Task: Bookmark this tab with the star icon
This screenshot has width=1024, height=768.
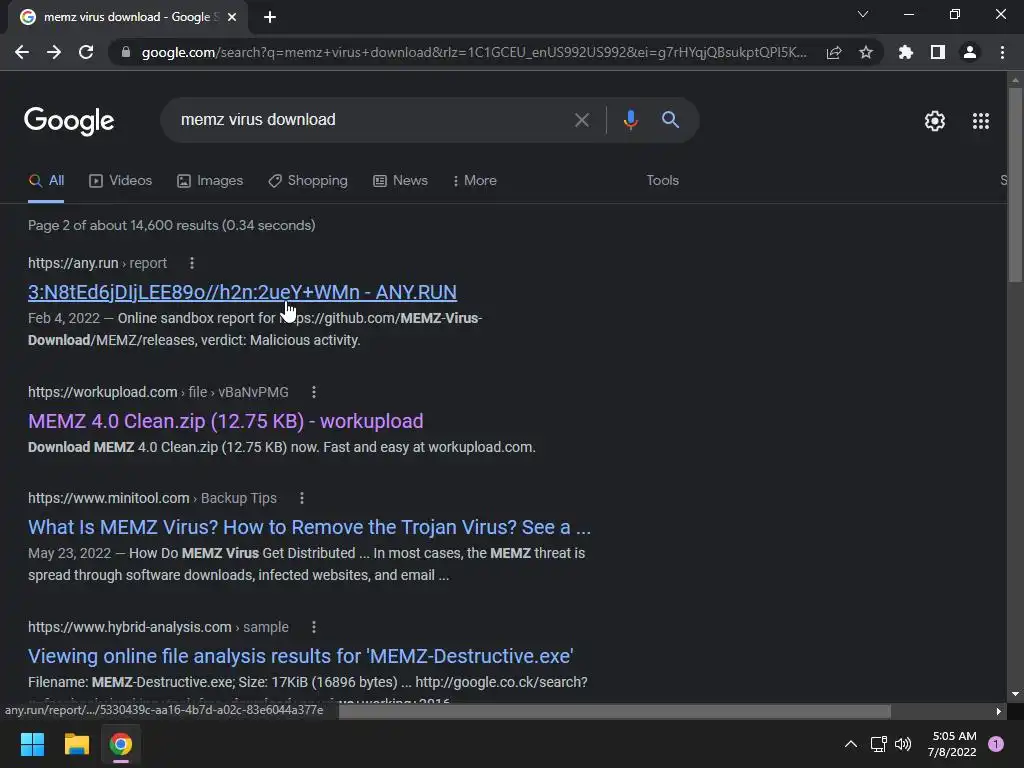Action: click(866, 52)
